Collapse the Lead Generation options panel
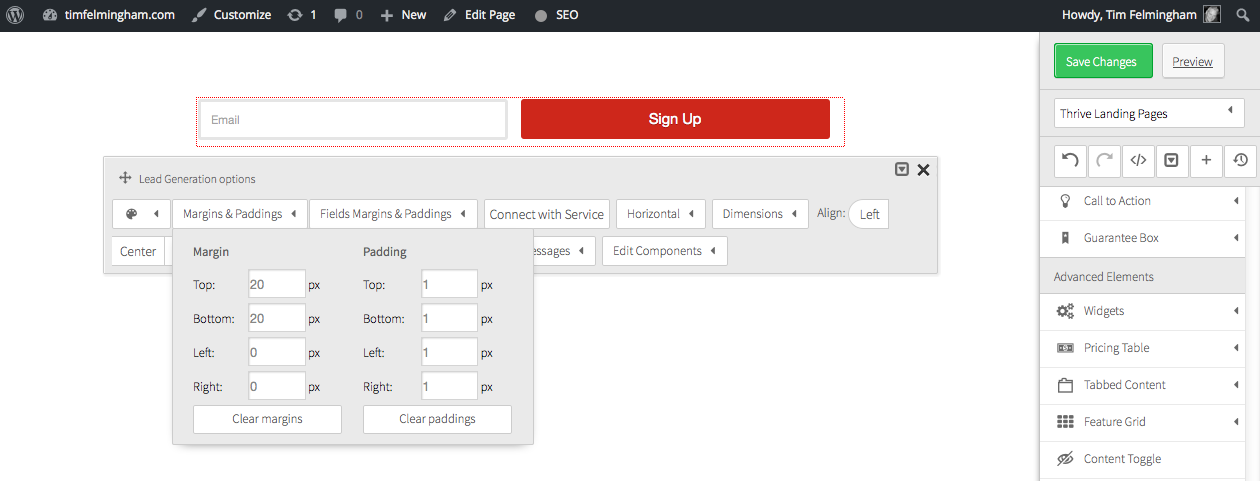Viewport: 1260px width, 481px height. pyautogui.click(x=902, y=169)
